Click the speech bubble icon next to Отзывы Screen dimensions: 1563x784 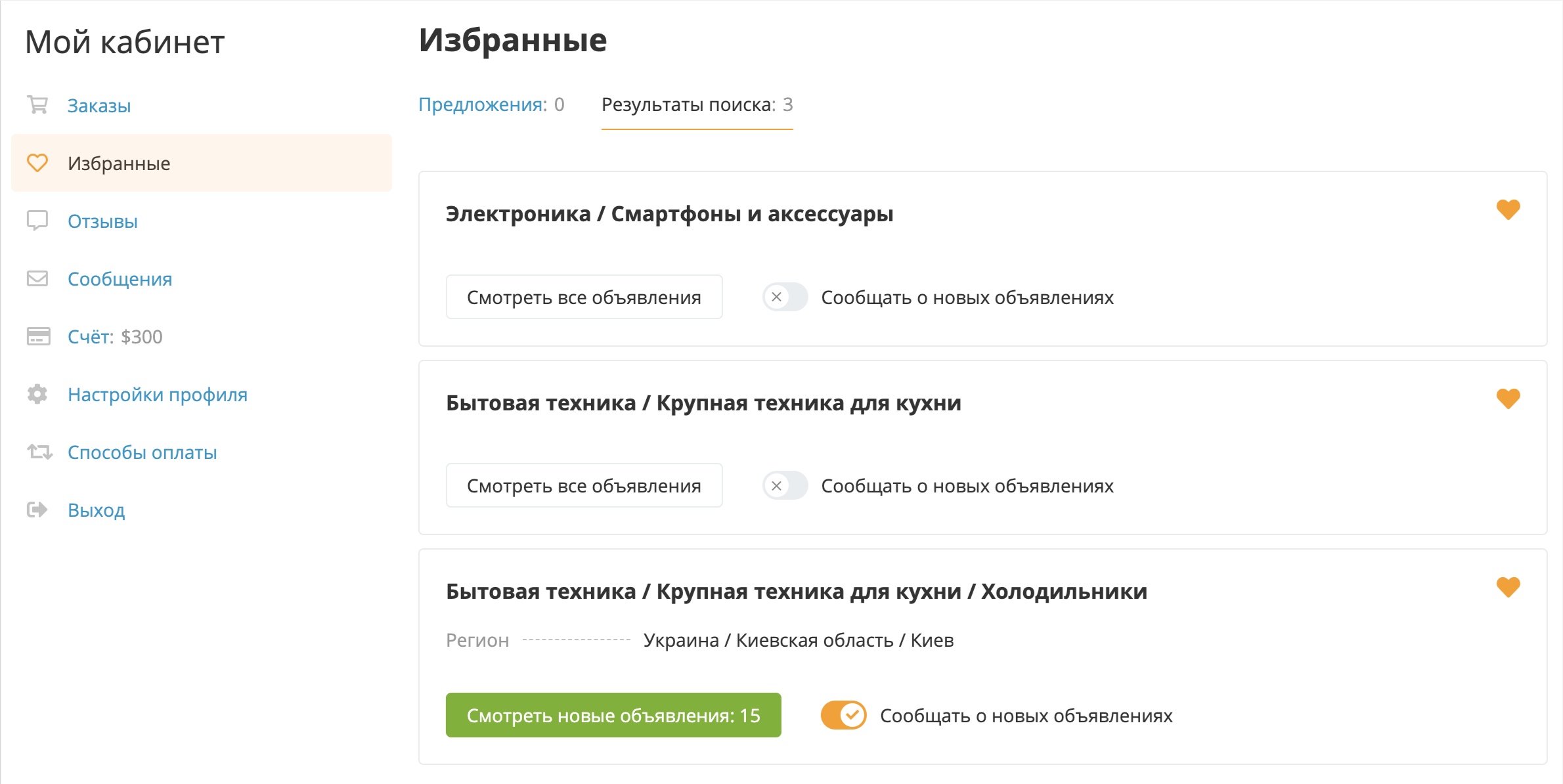37,221
